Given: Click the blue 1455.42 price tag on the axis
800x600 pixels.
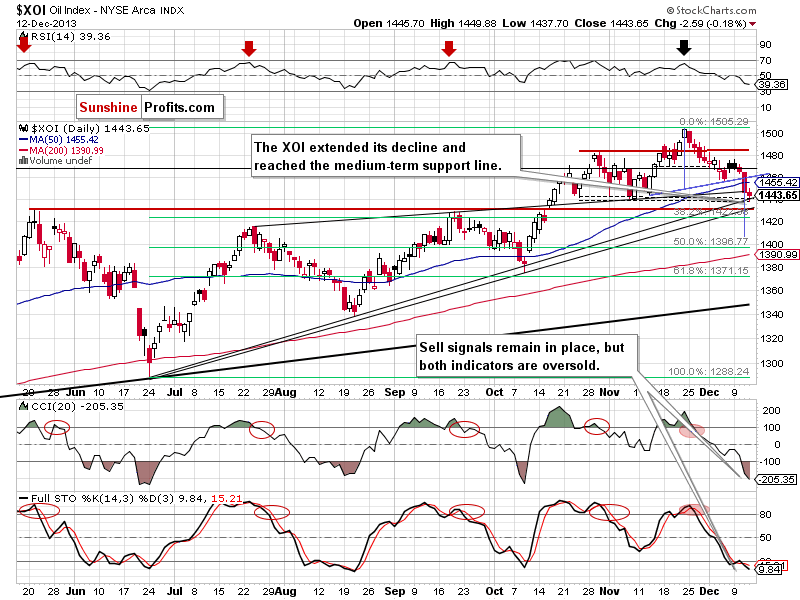Looking at the screenshot, I should pyautogui.click(x=777, y=183).
